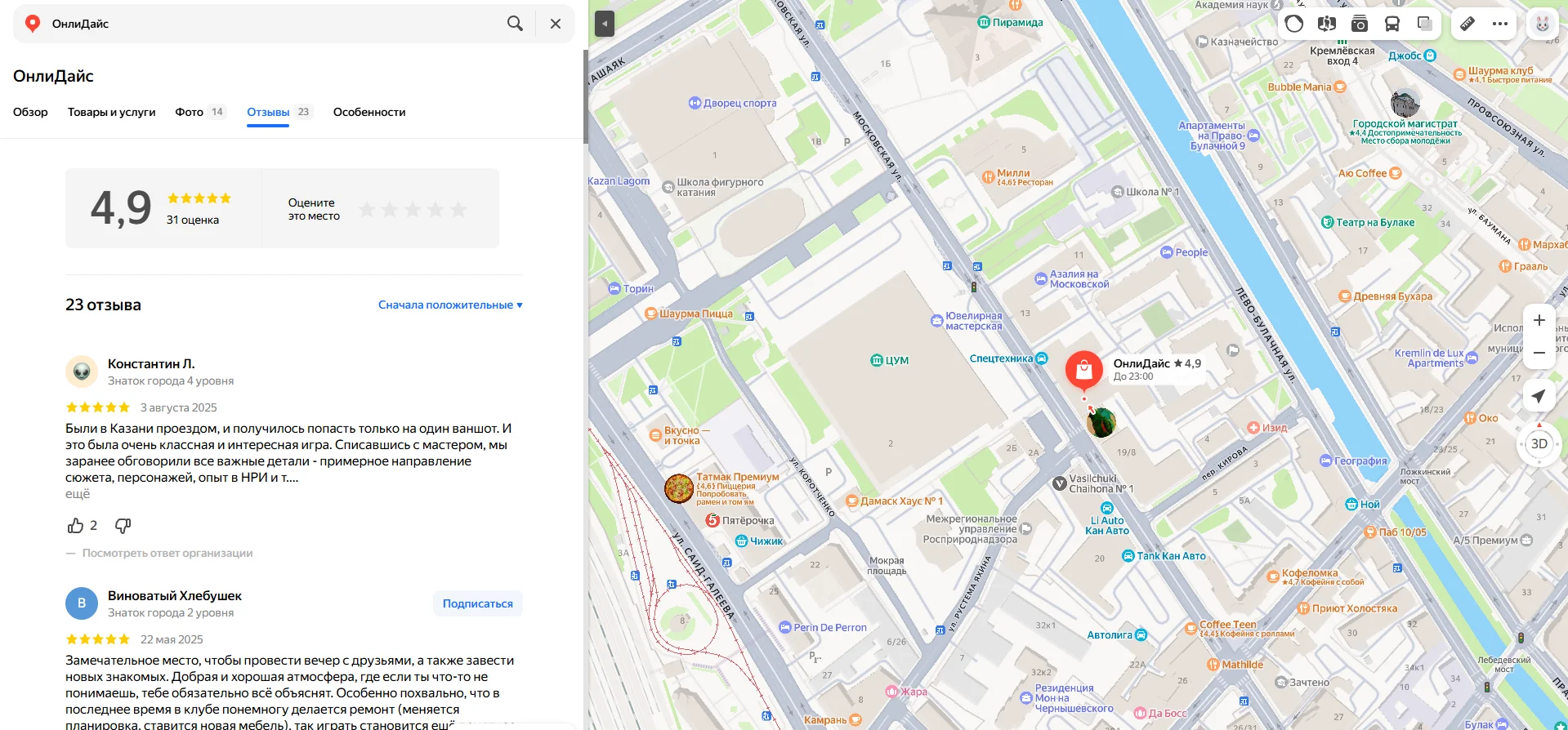The width and height of the screenshot is (1568, 730).
Task: Open the user profile avatar
Action: [x=1543, y=24]
